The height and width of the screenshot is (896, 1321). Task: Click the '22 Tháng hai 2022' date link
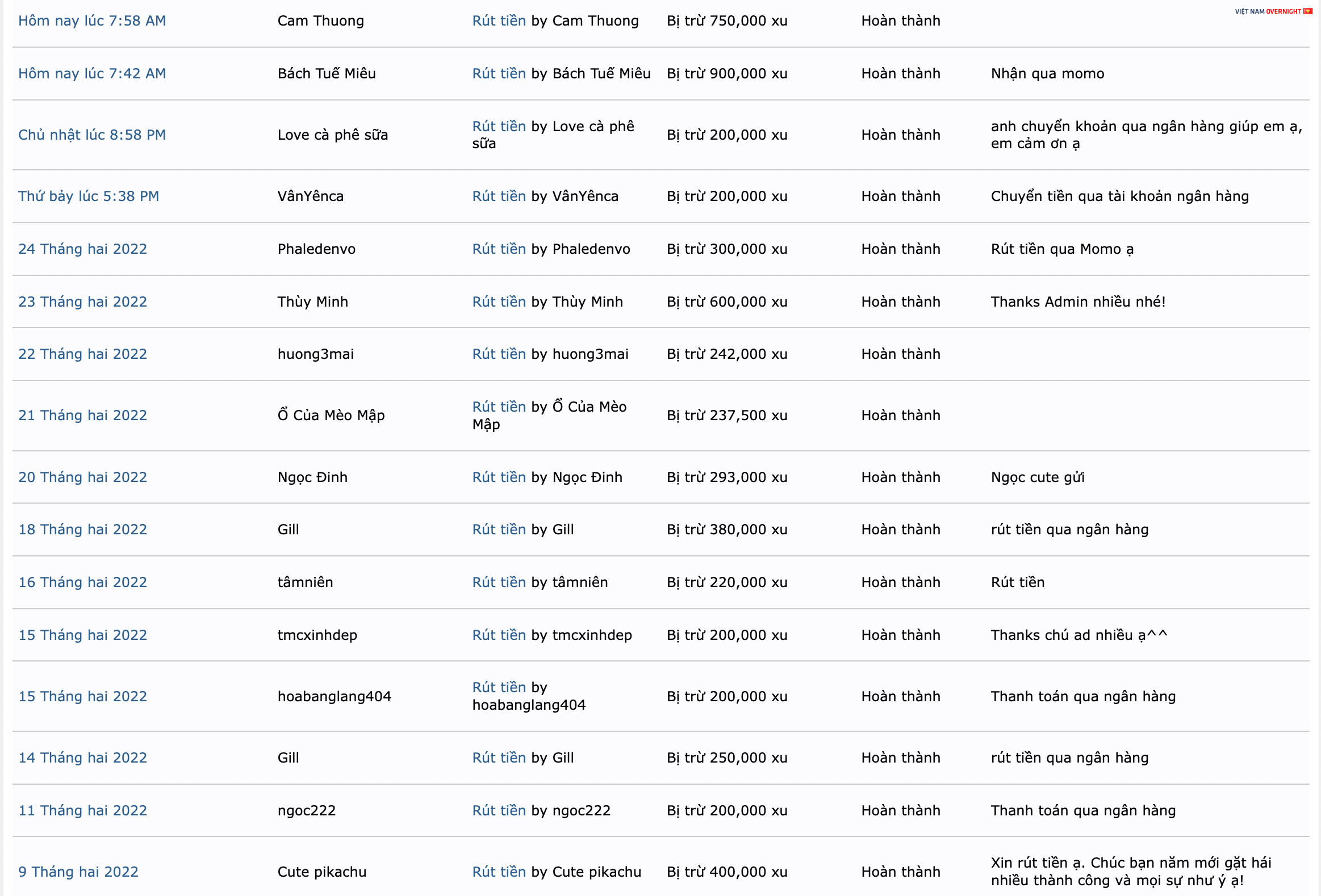[82, 354]
